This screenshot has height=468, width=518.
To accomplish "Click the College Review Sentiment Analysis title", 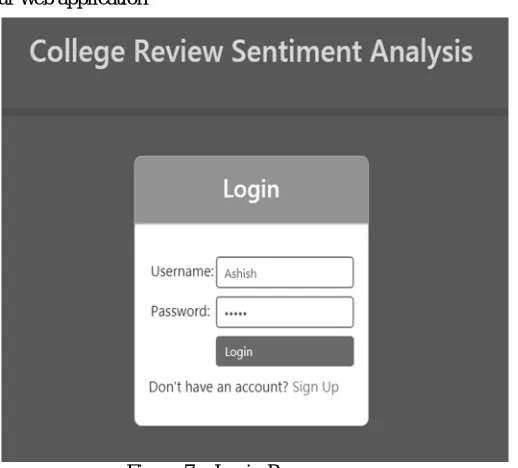I will pos(251,52).
